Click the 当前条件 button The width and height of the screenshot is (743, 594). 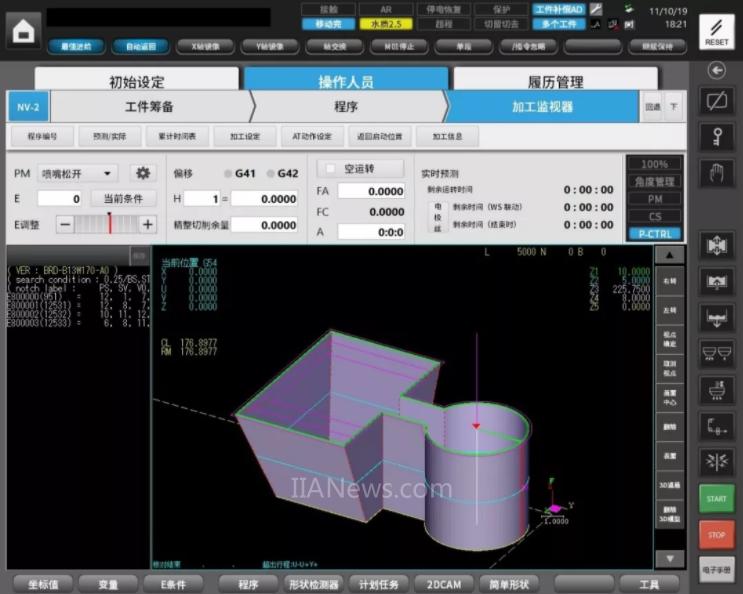pos(124,198)
